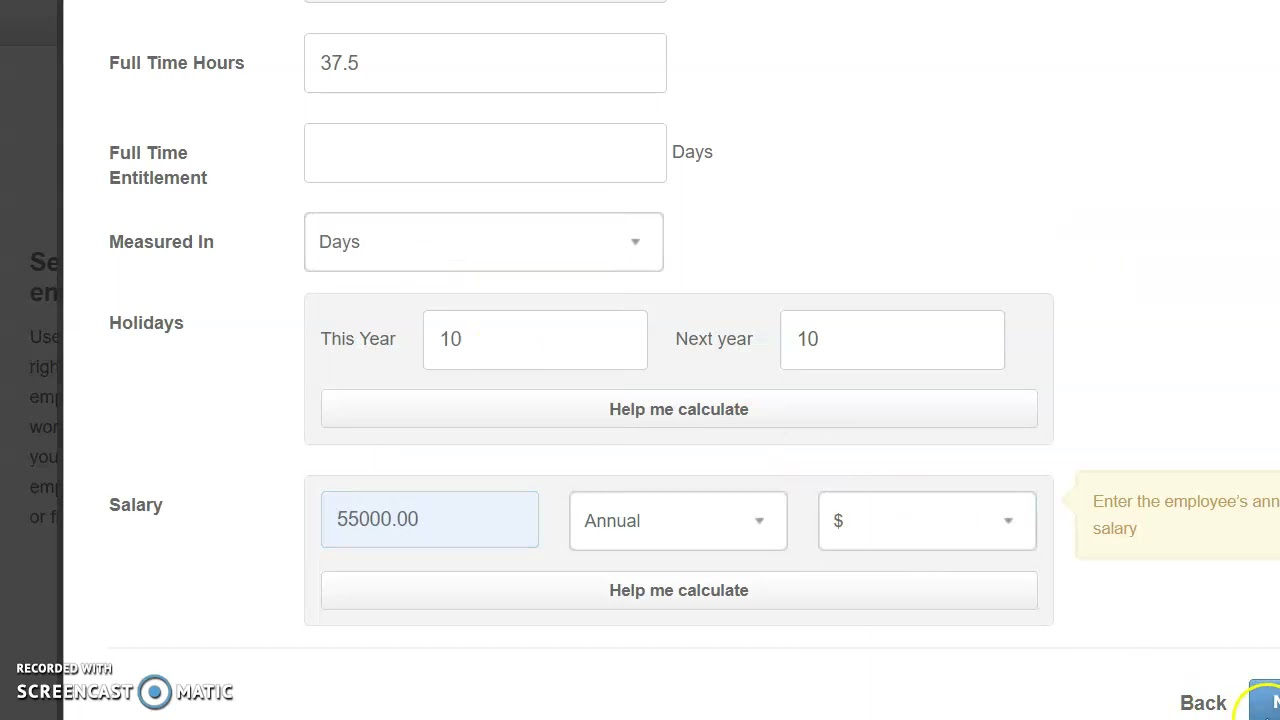This screenshot has width=1280, height=720.
Task: Click the Full Time Hours field showing 37.5
Action: [x=485, y=63]
